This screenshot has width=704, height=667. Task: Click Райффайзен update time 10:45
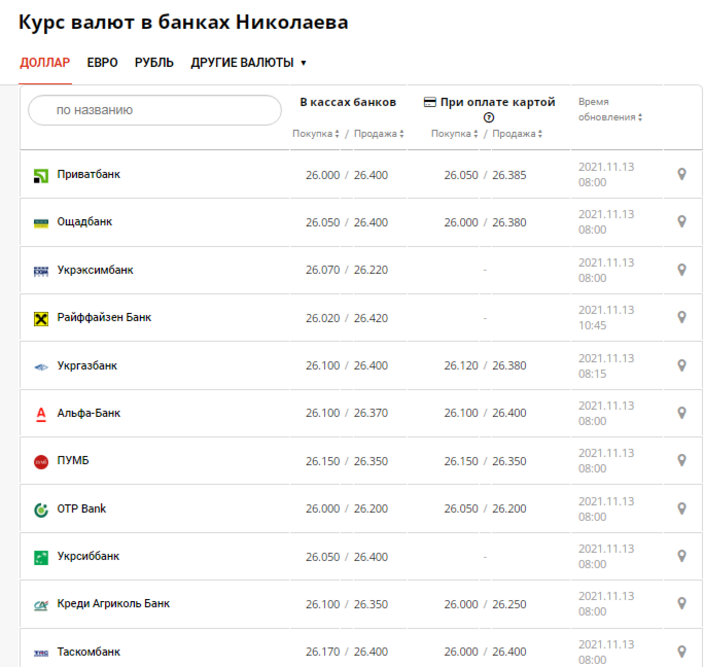click(x=592, y=325)
